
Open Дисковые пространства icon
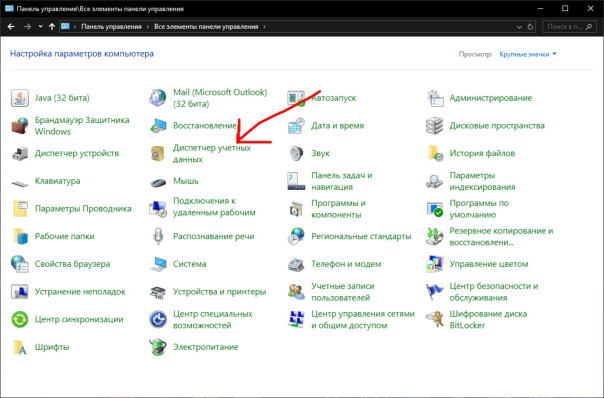click(435, 126)
